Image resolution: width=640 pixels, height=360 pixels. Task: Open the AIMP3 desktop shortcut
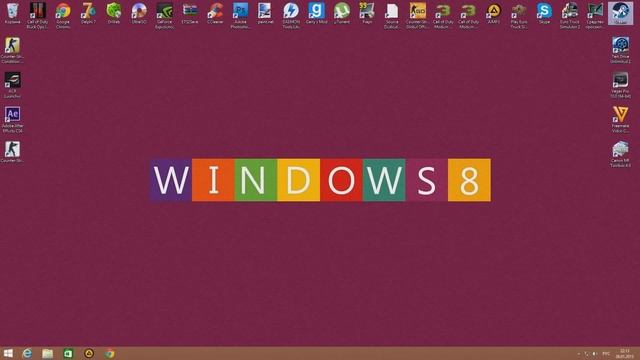coord(494,13)
